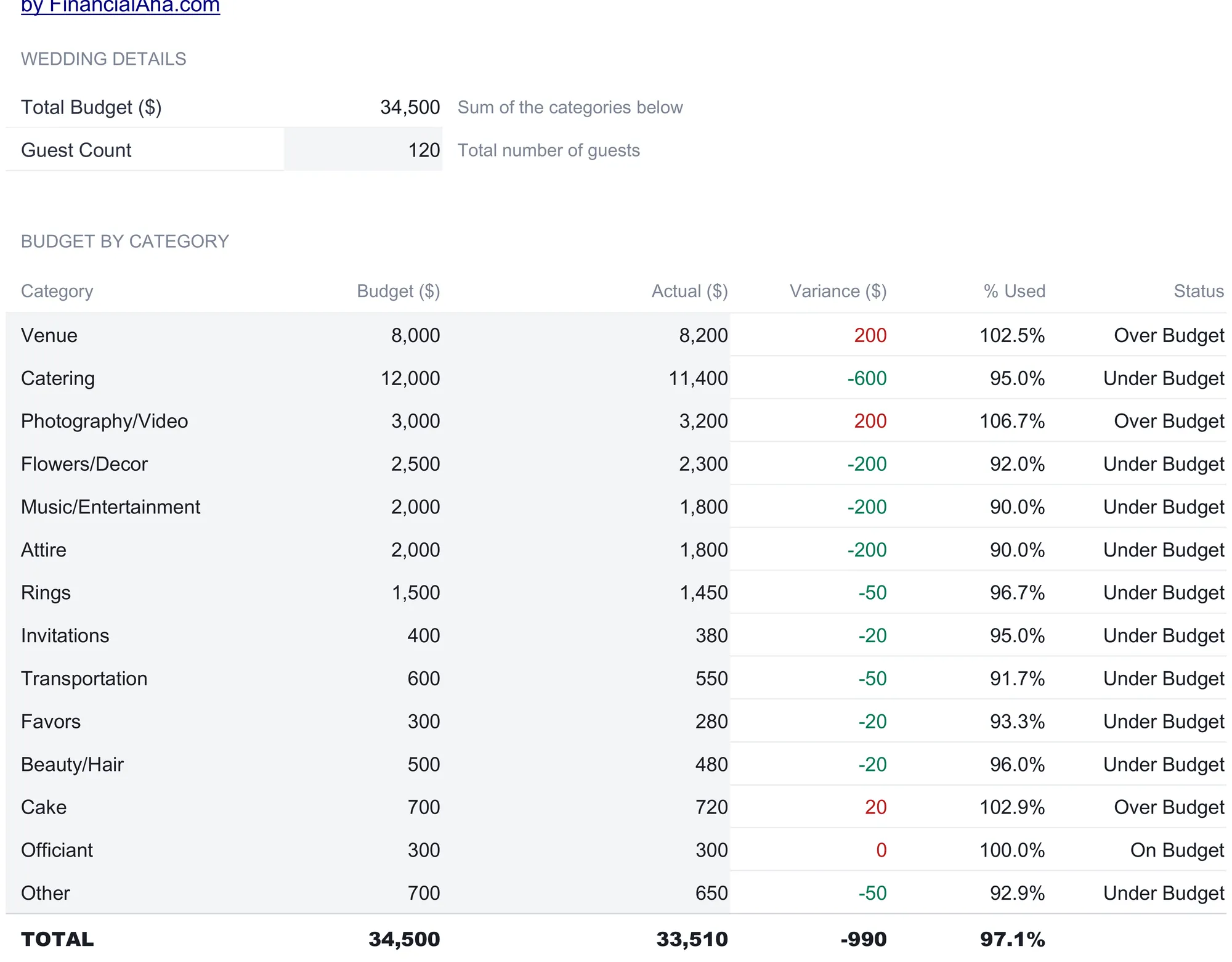Select the % Used column header

(1015, 291)
